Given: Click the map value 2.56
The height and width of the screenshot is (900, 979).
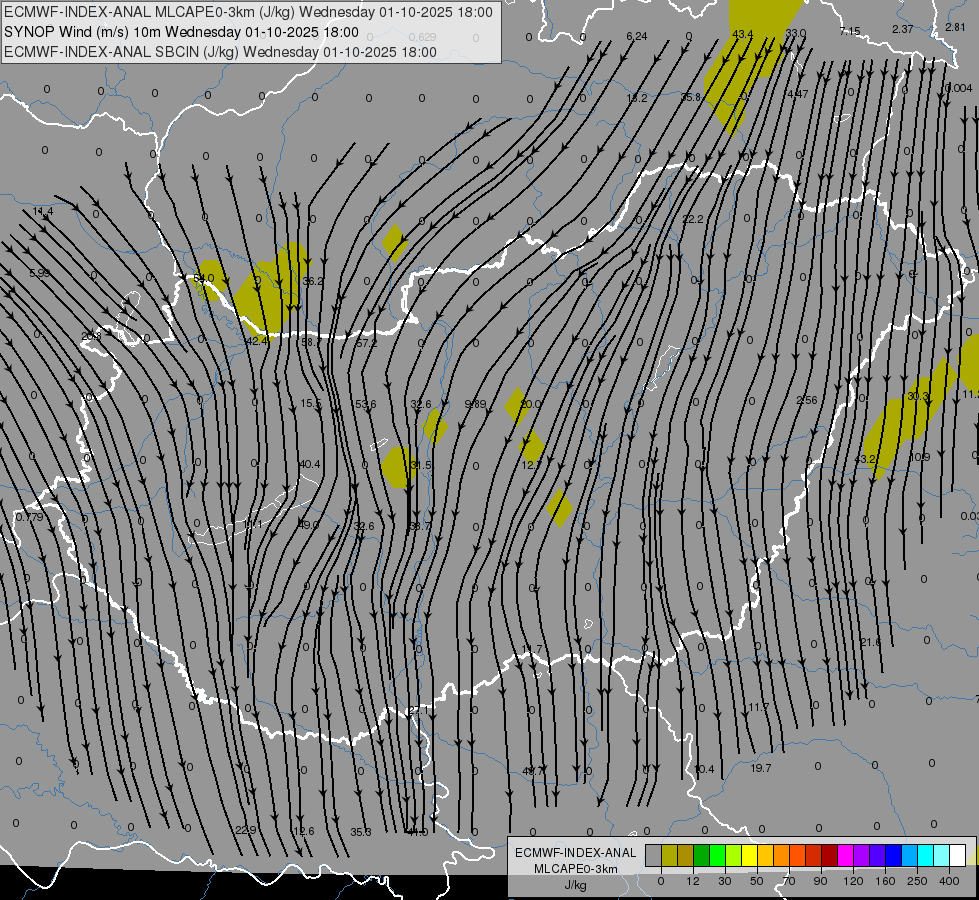Looking at the screenshot, I should (807, 400).
